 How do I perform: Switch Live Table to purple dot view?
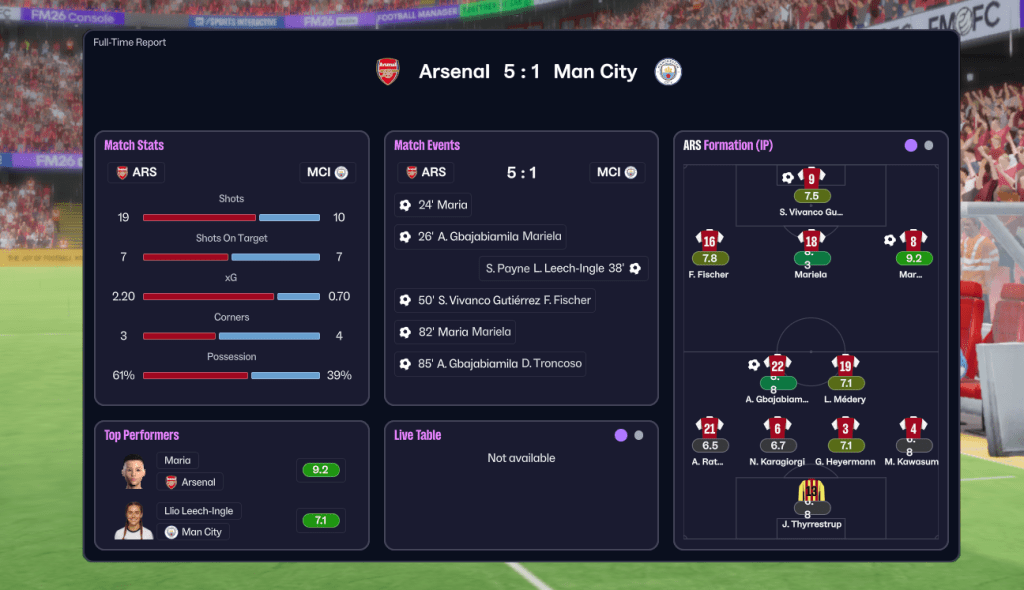621,435
